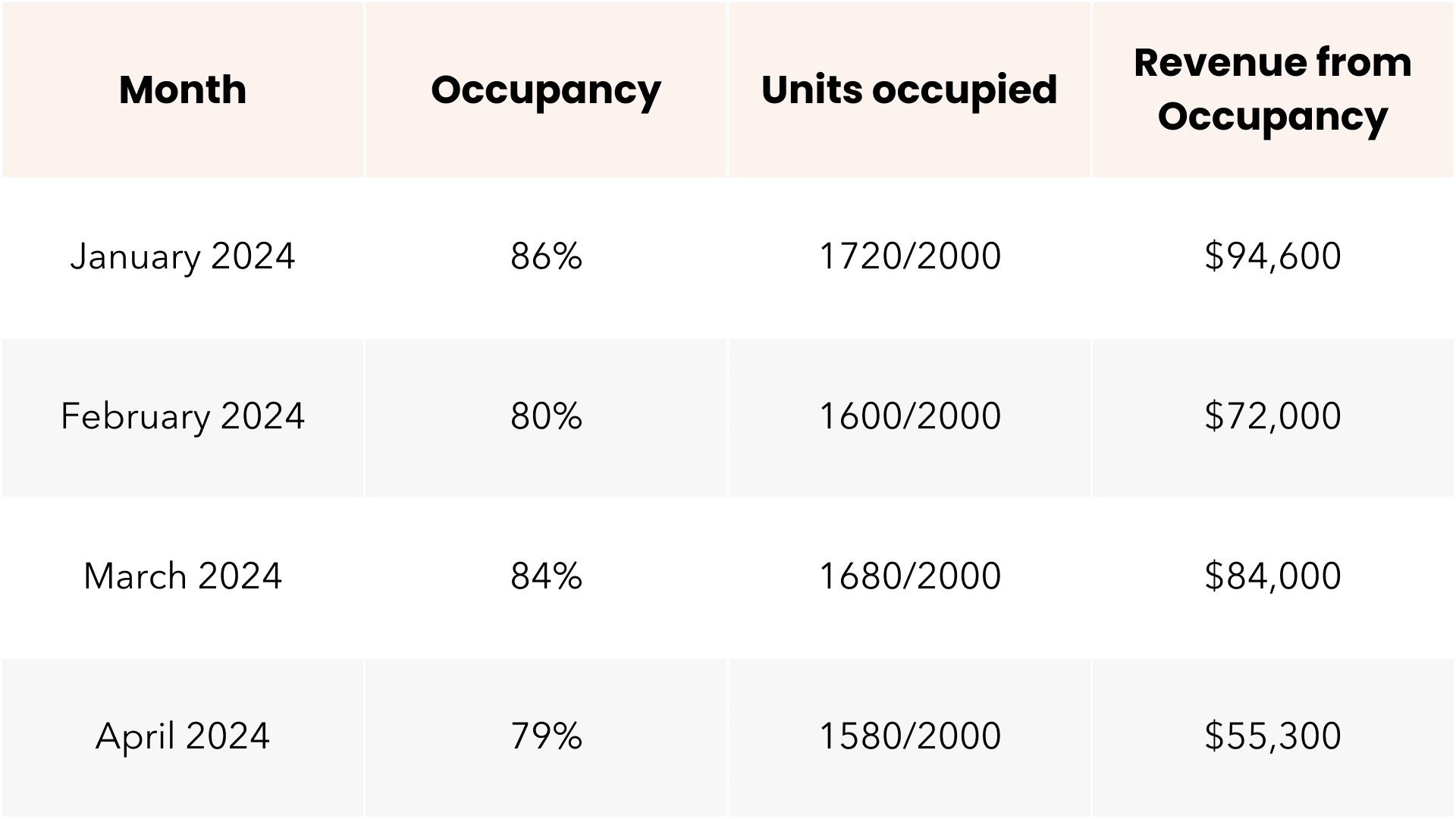This screenshot has height=819, width=1456.
Task: Click the March 2024 cell
Action: 183,576
